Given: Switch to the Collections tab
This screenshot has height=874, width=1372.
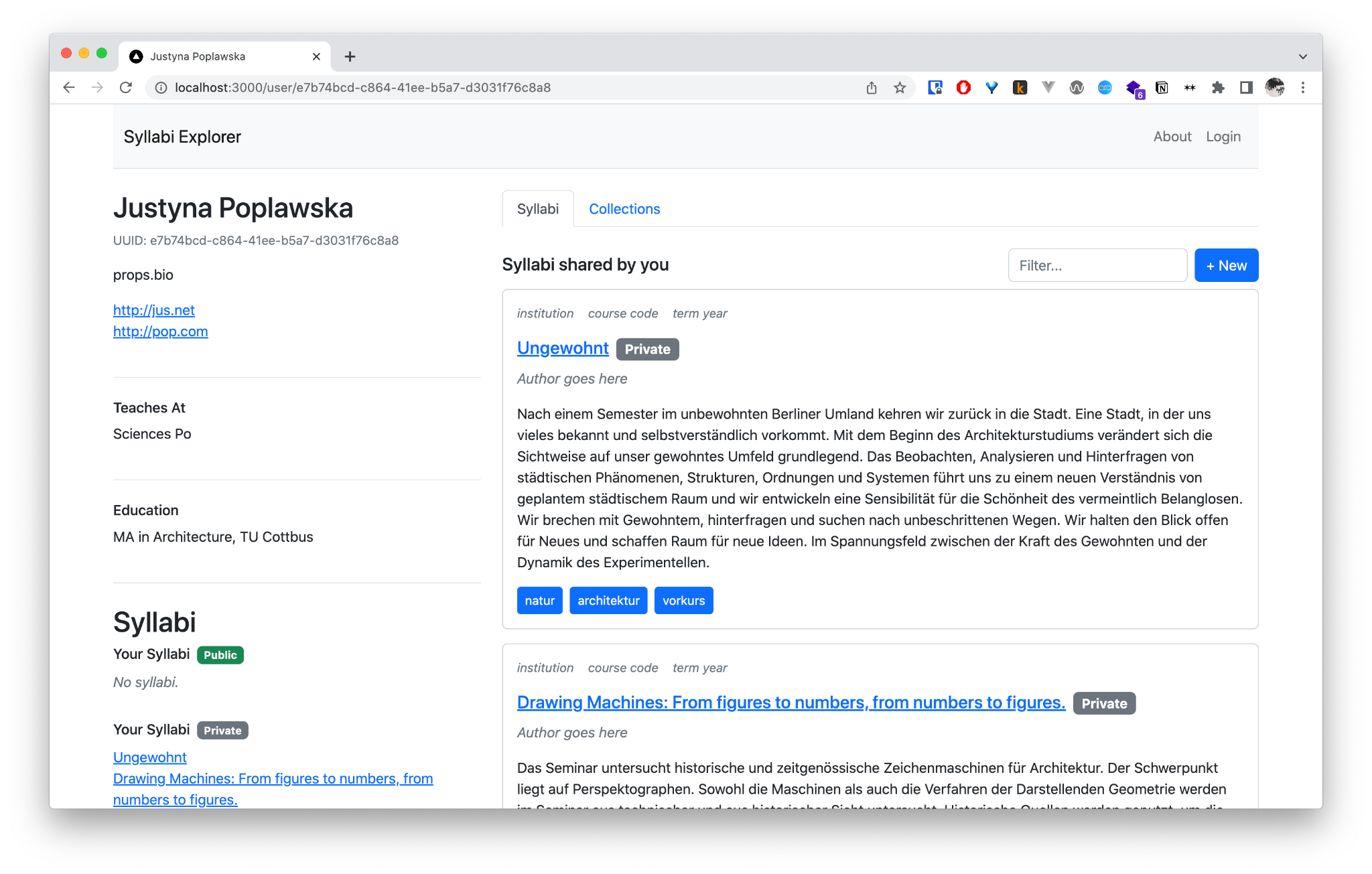Looking at the screenshot, I should click(623, 208).
